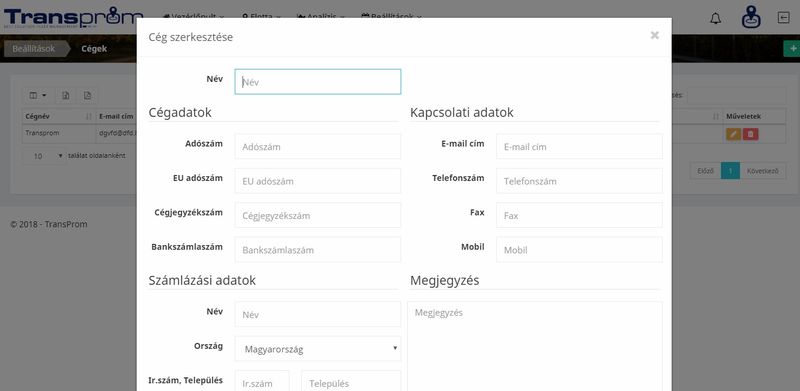Focus the top Név field in the dialog
Image resolution: width=800 pixels, height=391 pixels.
coord(318,82)
